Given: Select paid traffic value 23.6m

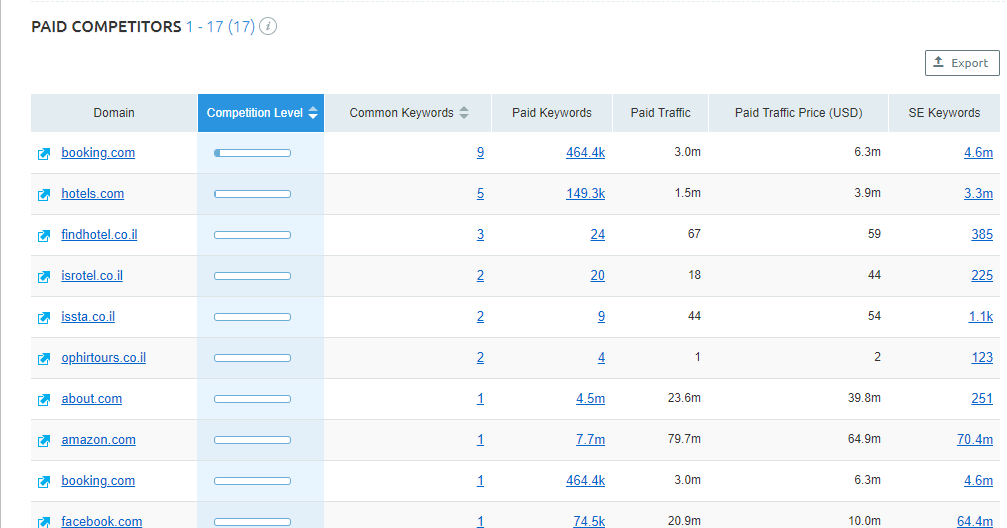Looking at the screenshot, I should pyautogui.click(x=684, y=398).
